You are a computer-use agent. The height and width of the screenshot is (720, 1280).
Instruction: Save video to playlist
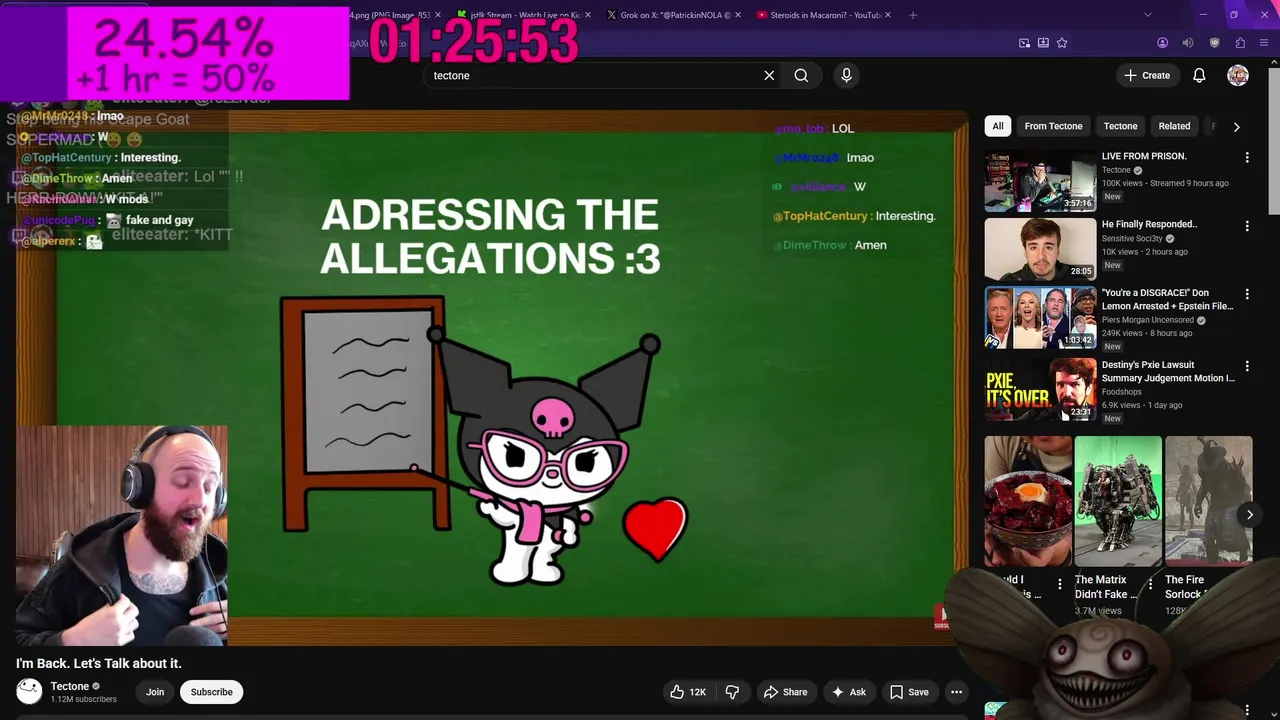tap(909, 692)
